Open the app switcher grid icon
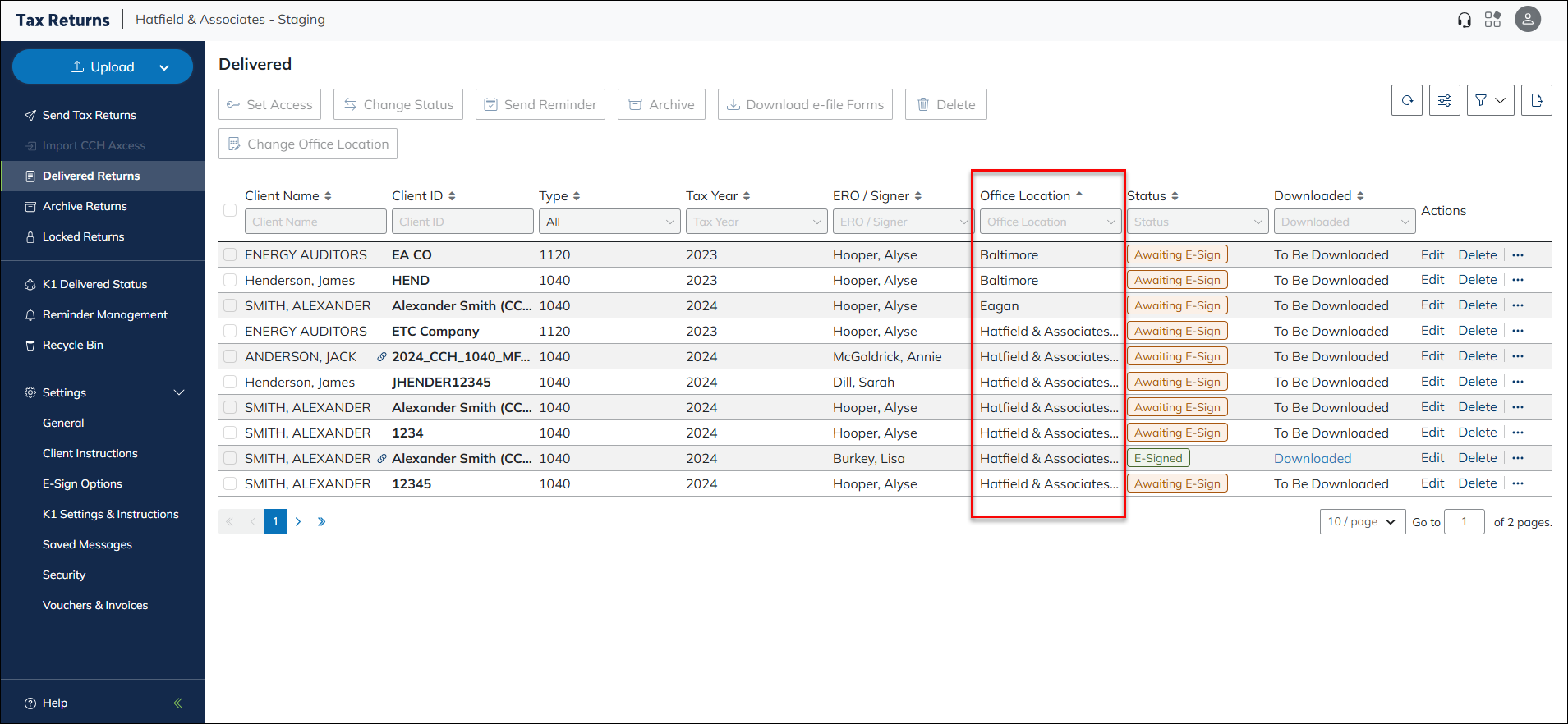 (x=1492, y=20)
